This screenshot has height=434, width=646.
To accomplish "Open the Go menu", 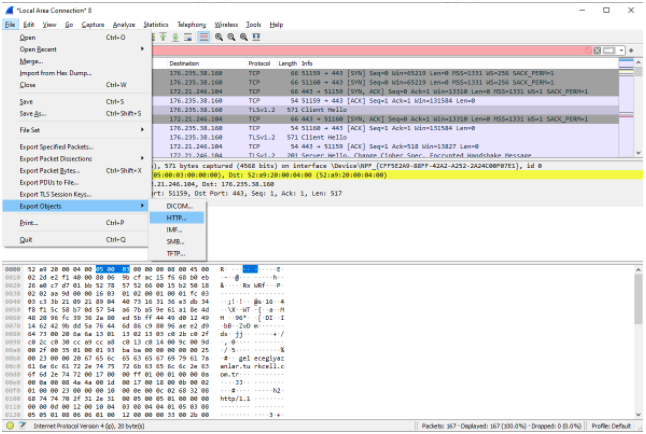I will (x=69, y=25).
